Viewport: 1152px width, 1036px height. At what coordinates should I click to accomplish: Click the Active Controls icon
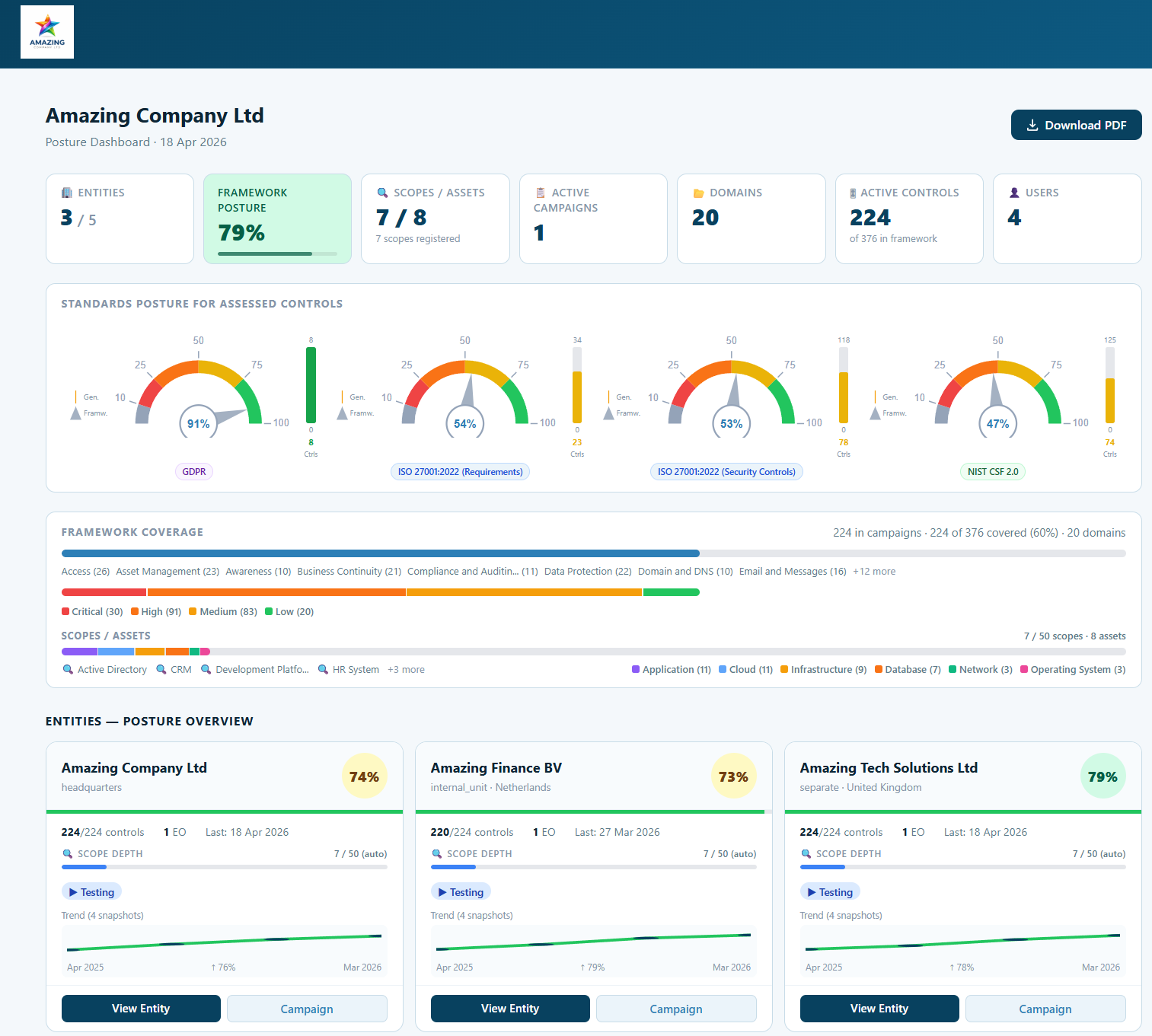(852, 193)
